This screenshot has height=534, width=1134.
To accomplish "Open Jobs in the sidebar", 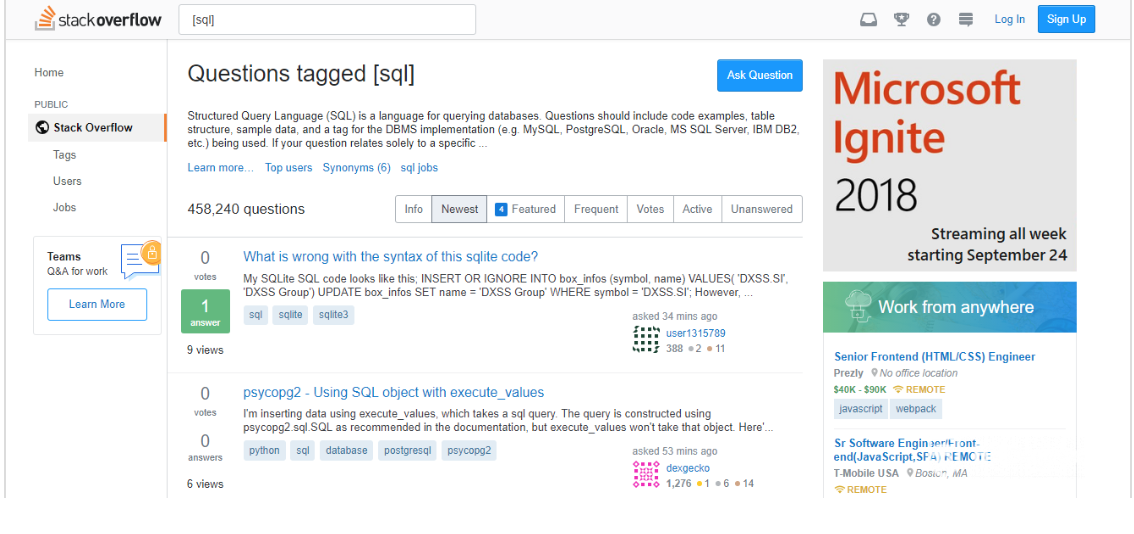I will [64, 207].
